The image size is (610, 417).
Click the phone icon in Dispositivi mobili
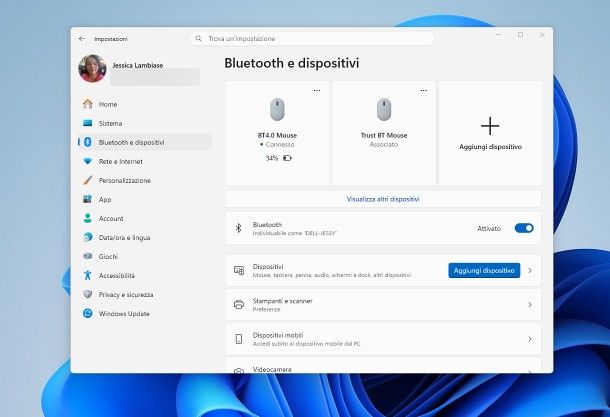coord(239,339)
